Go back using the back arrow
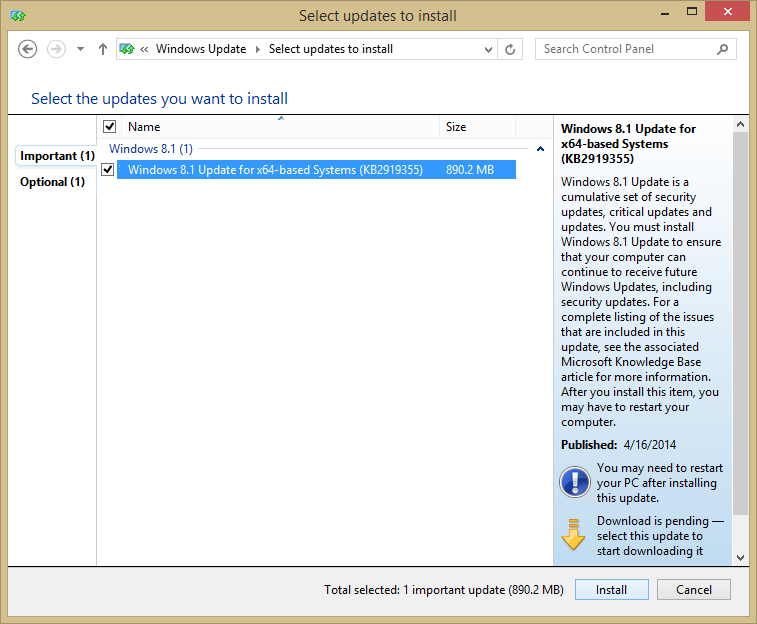The image size is (757, 624). [x=28, y=49]
